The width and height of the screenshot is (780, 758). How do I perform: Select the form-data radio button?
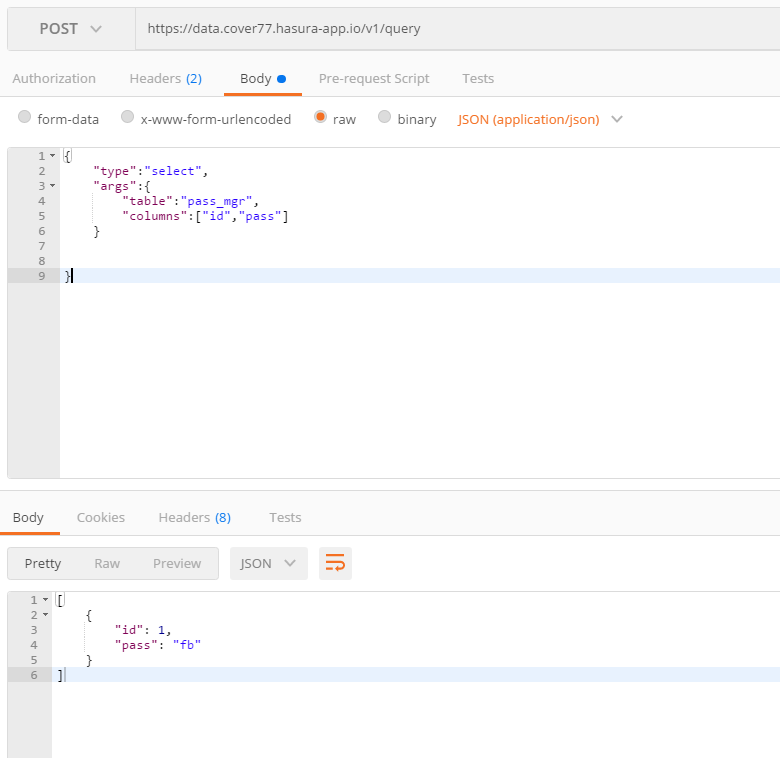coord(25,118)
